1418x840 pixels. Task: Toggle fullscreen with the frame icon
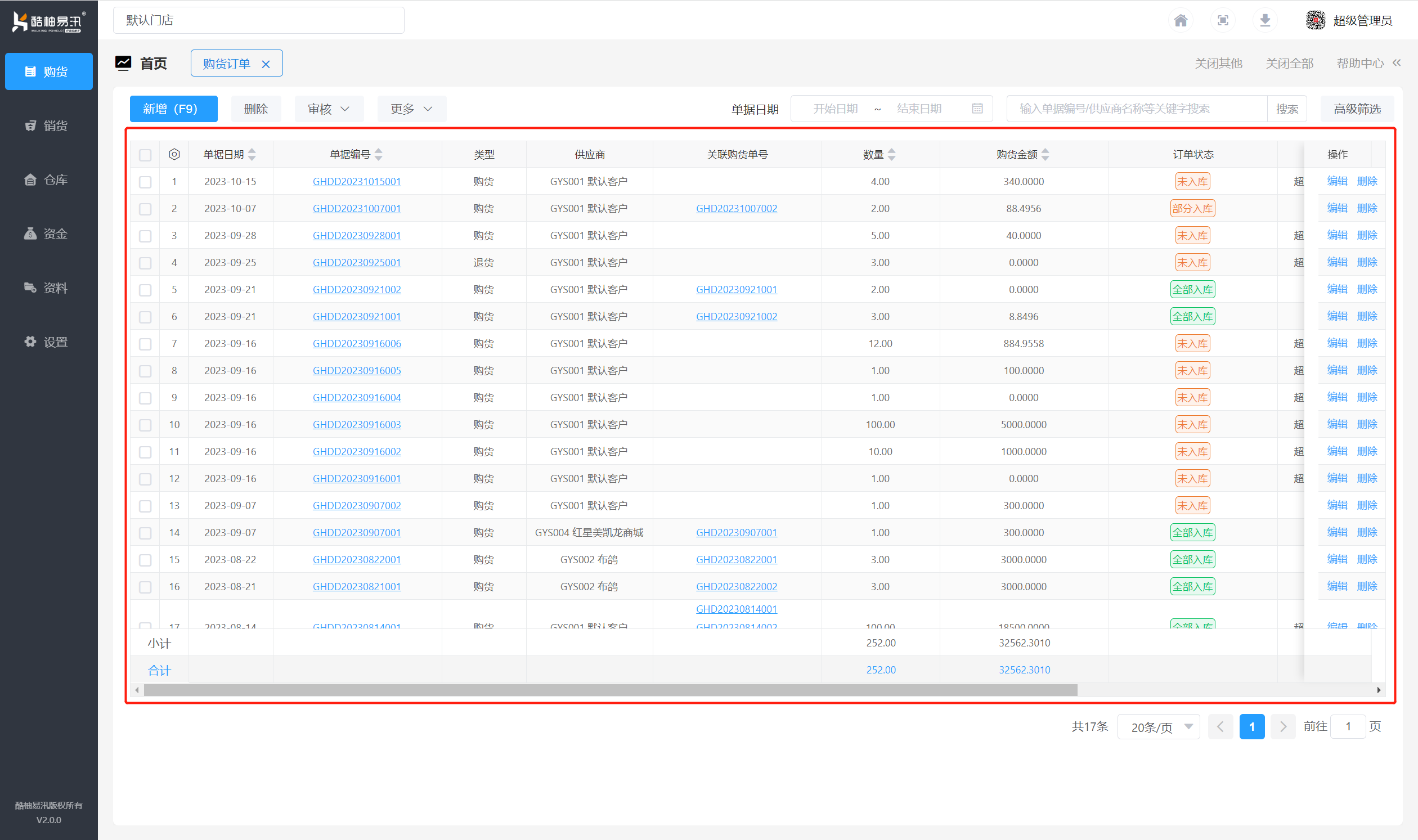tap(1223, 21)
